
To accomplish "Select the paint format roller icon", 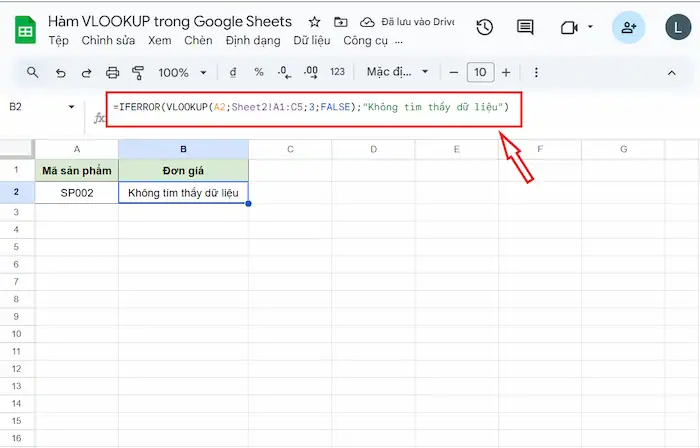I will [138, 72].
